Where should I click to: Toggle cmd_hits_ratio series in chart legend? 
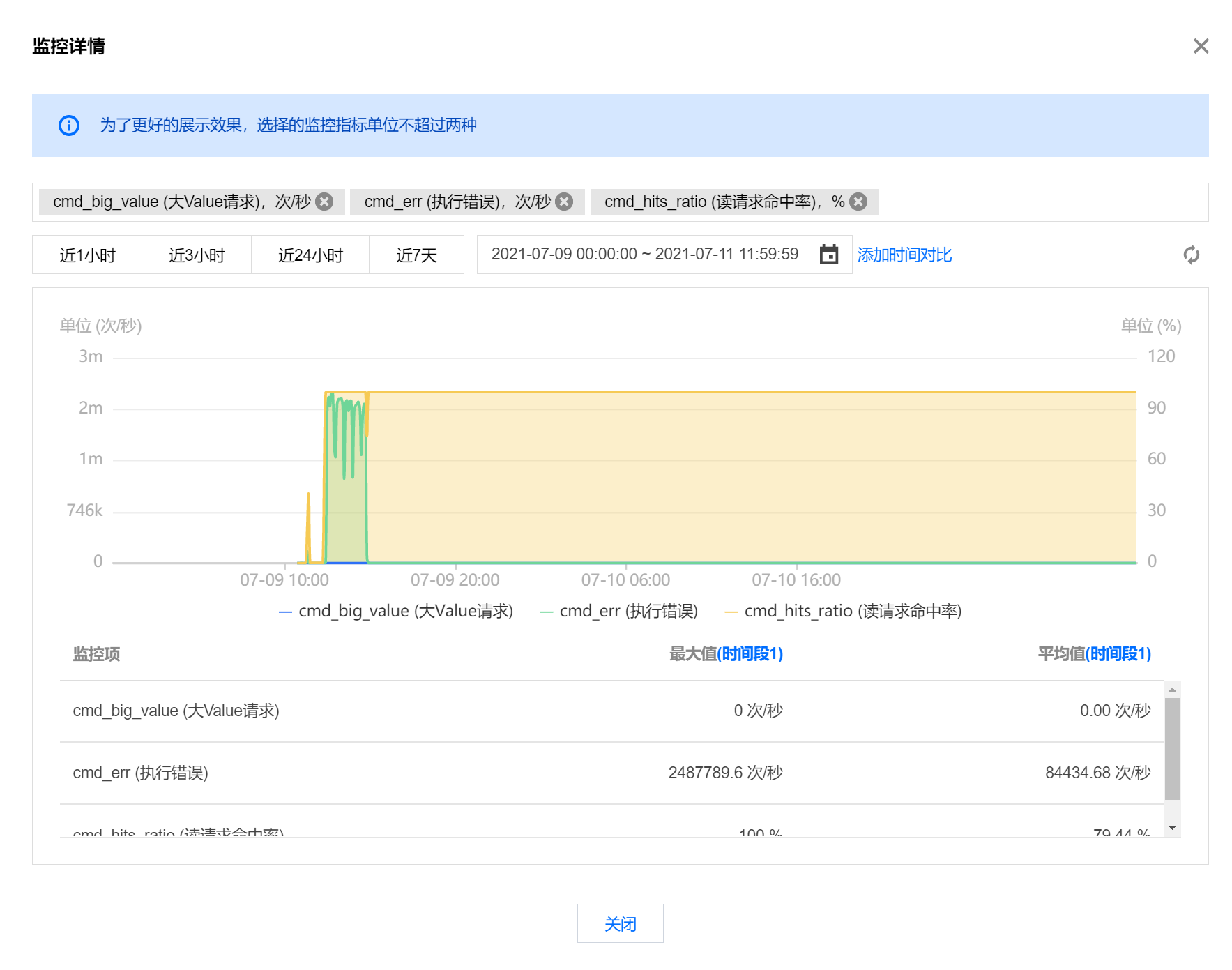click(844, 612)
